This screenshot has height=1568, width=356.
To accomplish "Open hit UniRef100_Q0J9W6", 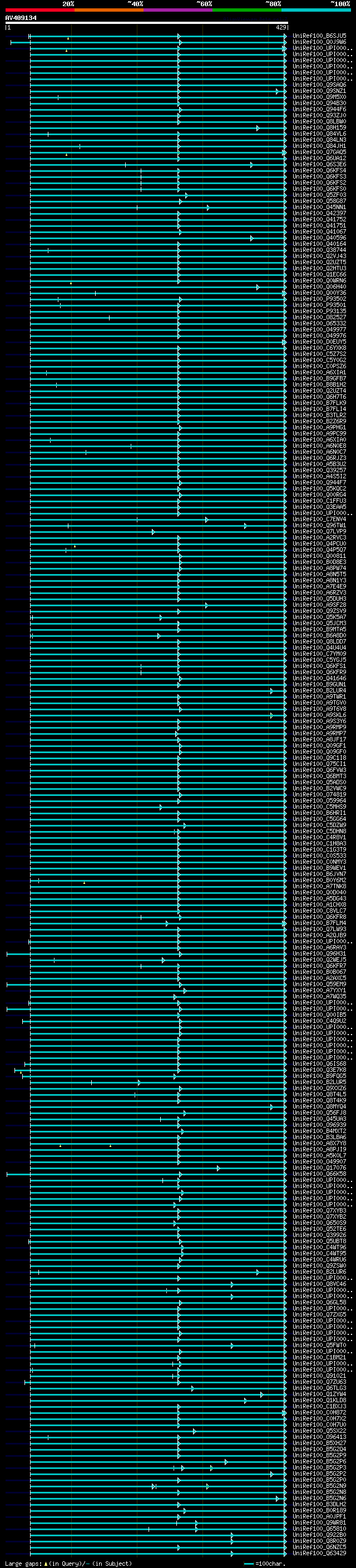I will (319, 42).
